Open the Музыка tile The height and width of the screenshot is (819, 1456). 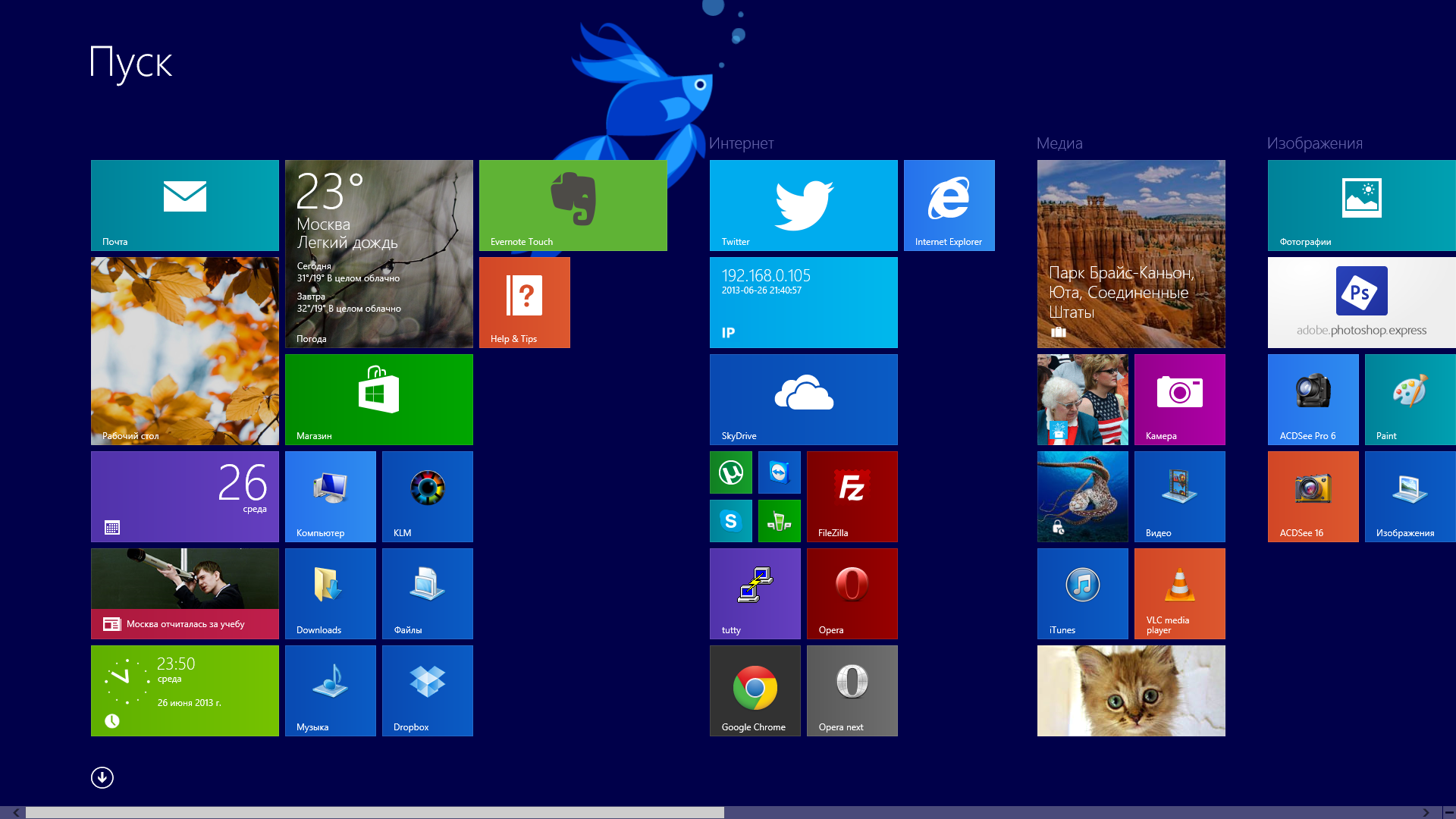(331, 691)
